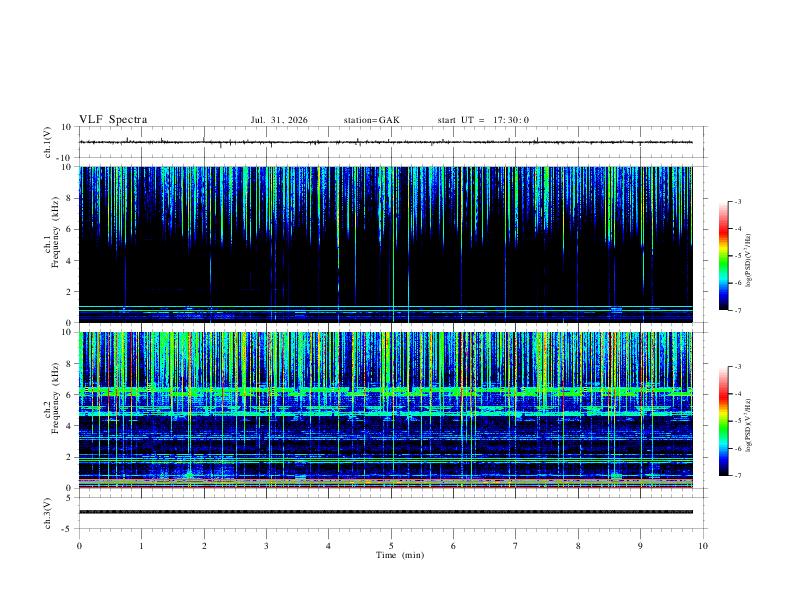Click the 1 kHz horizontal line in ch.1 spectrogram
This screenshot has width=792, height=612.
[x=386, y=307]
